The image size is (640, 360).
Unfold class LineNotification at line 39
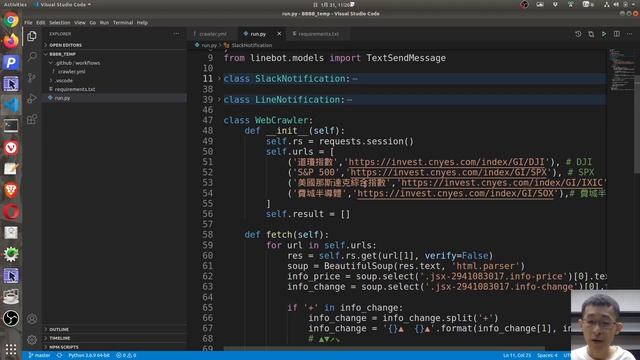point(219,99)
